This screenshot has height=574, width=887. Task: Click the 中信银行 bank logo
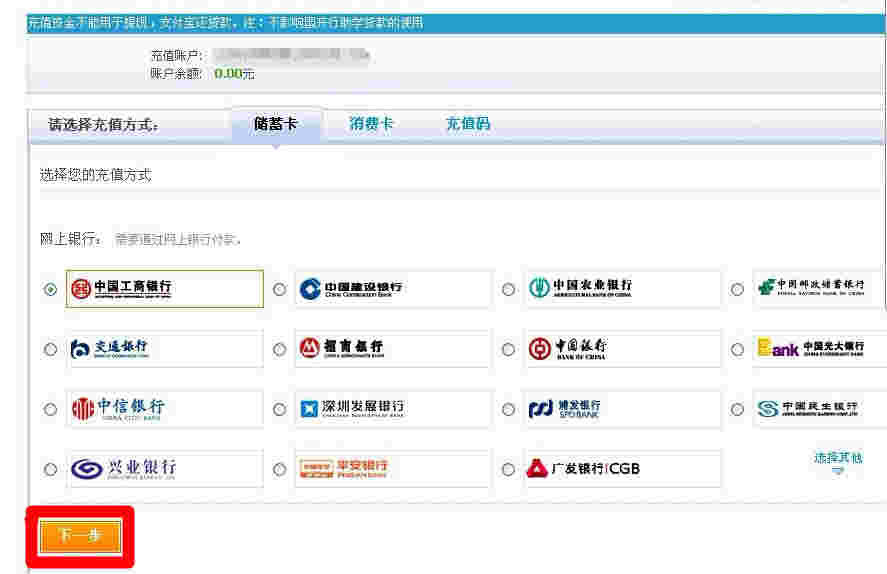point(164,409)
